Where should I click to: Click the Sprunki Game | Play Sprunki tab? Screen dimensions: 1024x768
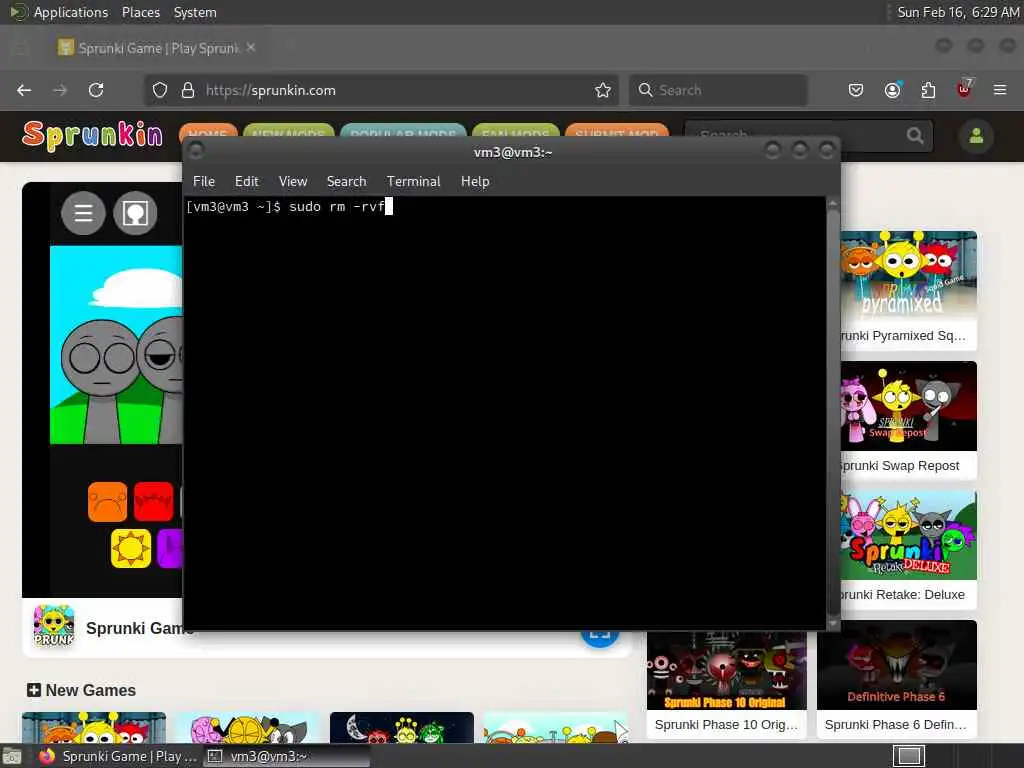click(x=157, y=48)
